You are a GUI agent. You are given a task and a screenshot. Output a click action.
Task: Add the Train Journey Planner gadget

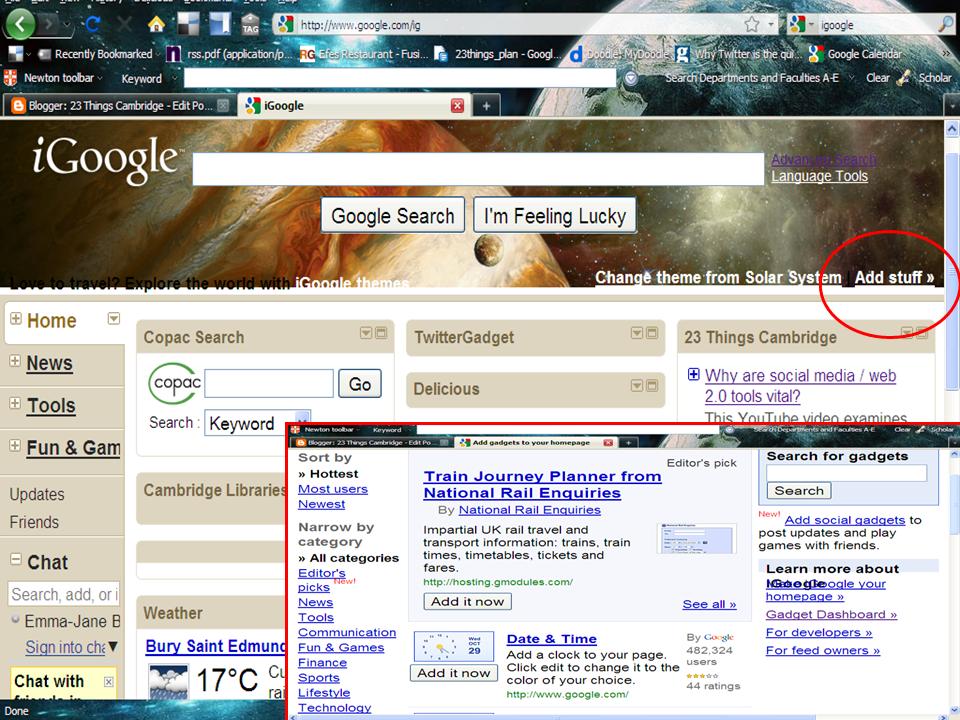coord(467,601)
